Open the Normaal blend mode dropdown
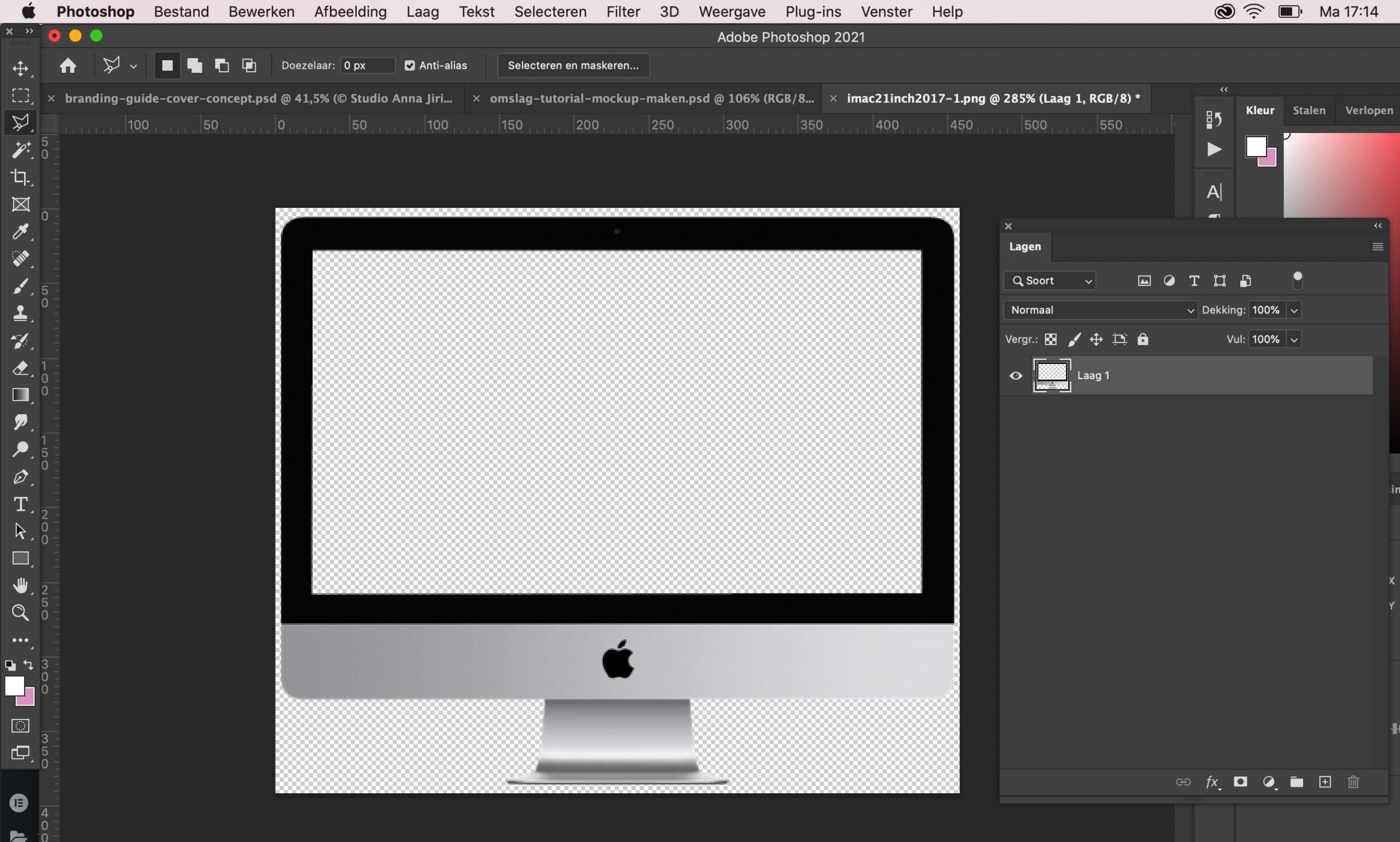1400x842 pixels. click(1100, 310)
